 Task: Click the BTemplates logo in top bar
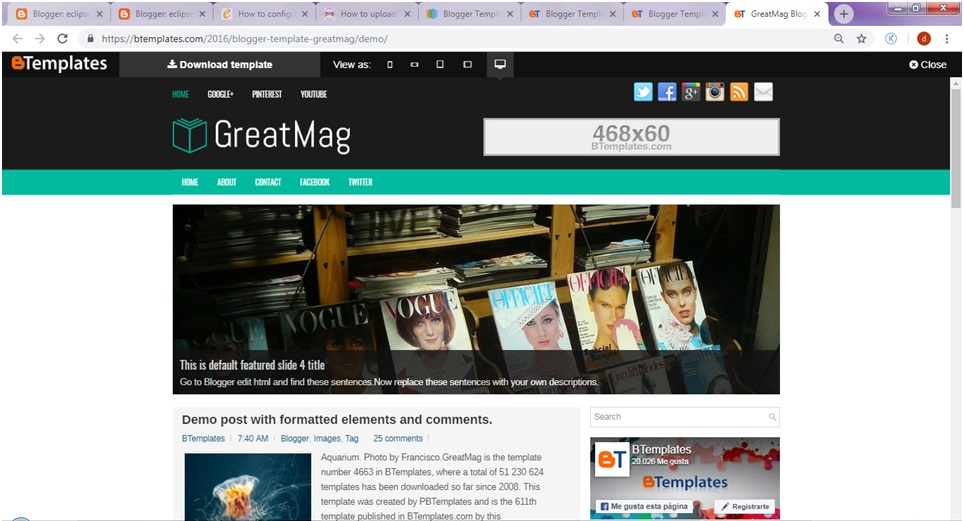(60, 63)
